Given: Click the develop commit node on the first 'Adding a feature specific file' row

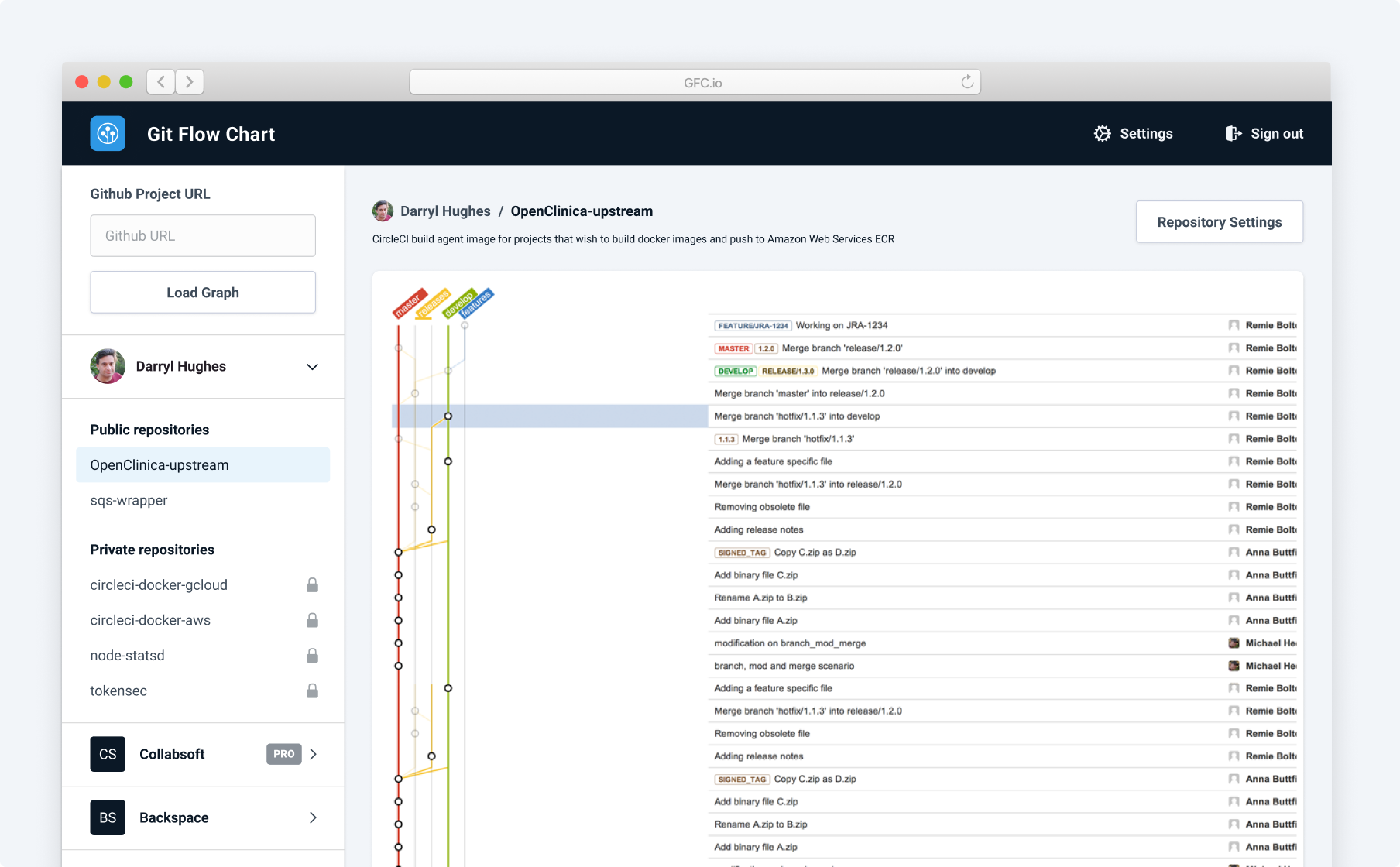Looking at the screenshot, I should pos(448,461).
